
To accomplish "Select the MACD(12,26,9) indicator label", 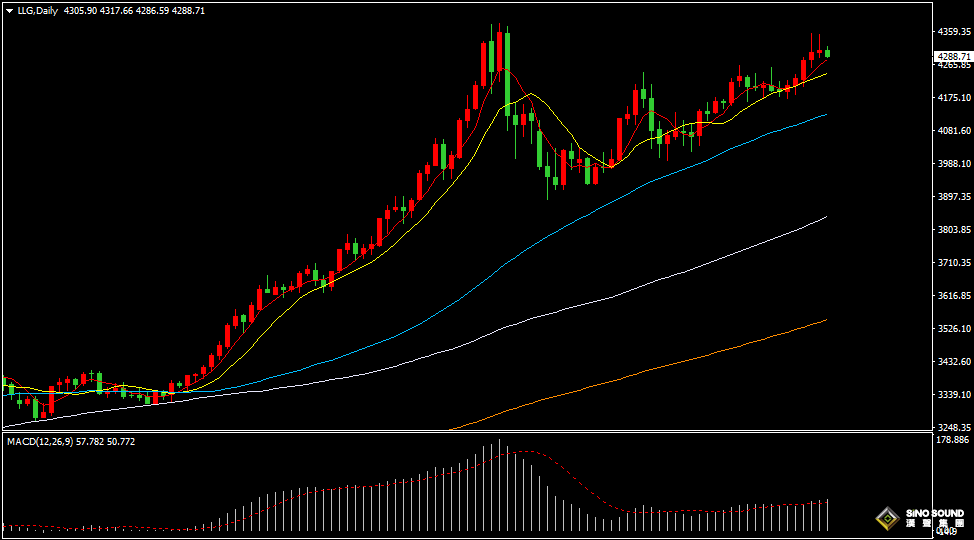I will click(71, 441).
